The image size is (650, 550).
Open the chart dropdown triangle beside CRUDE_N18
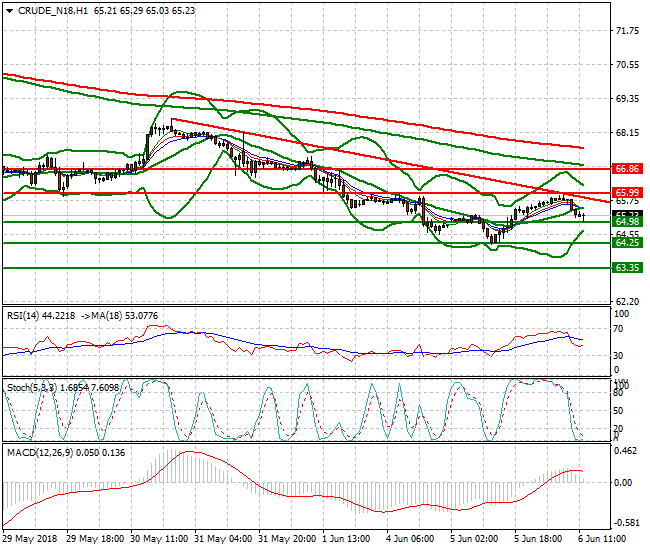[10, 11]
